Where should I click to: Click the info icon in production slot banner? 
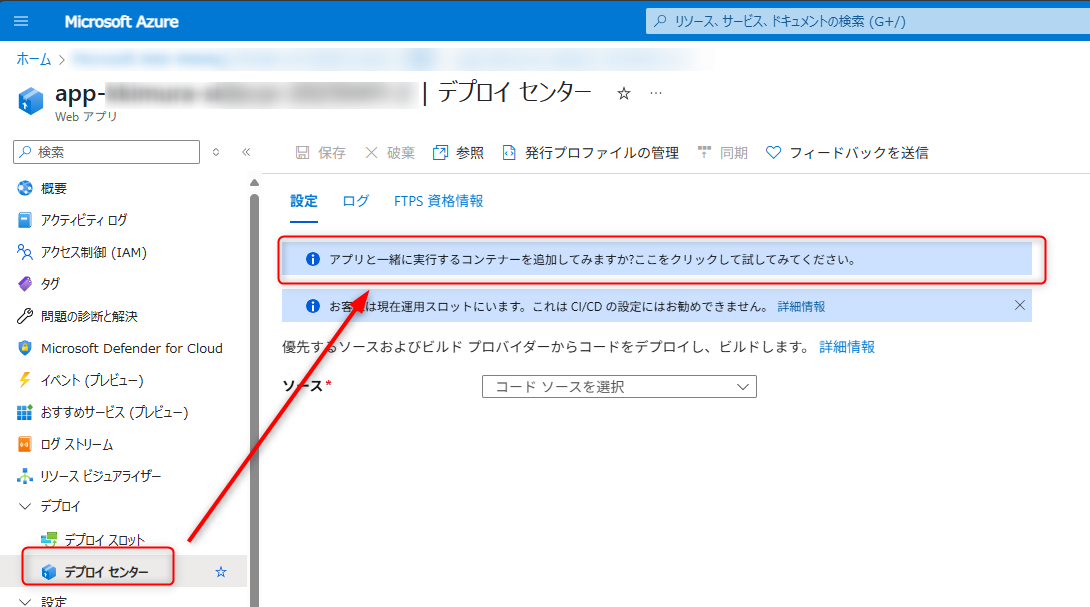click(x=313, y=306)
